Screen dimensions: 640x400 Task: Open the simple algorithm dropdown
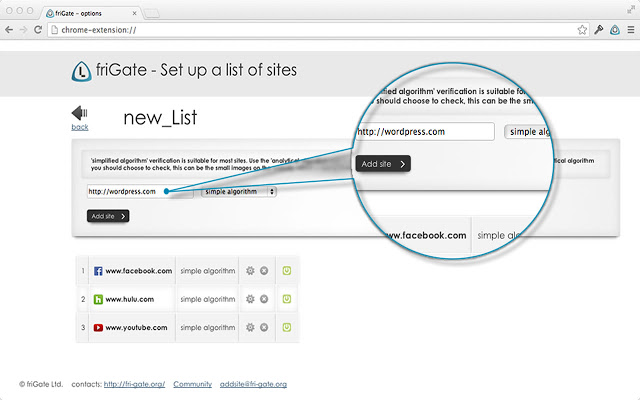(239, 191)
